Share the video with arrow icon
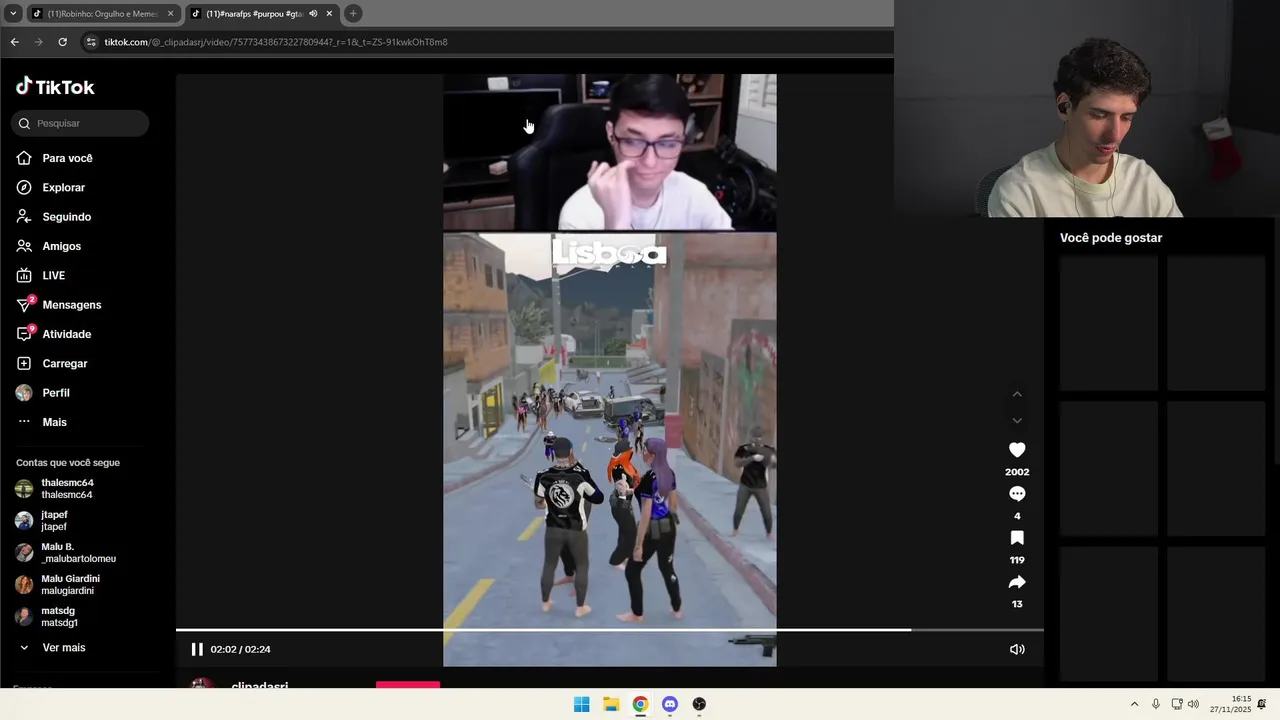 point(1017,582)
